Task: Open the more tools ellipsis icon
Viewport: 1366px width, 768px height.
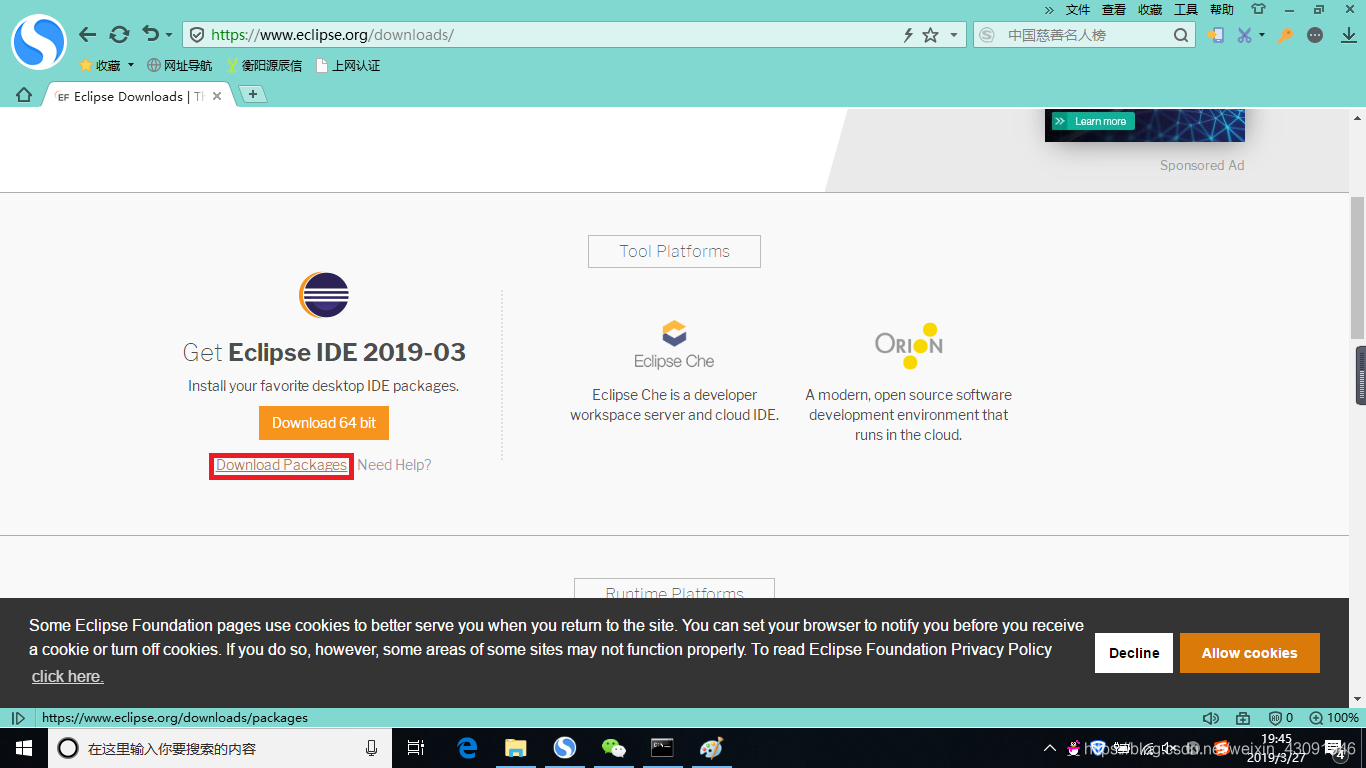Action: [1315, 35]
